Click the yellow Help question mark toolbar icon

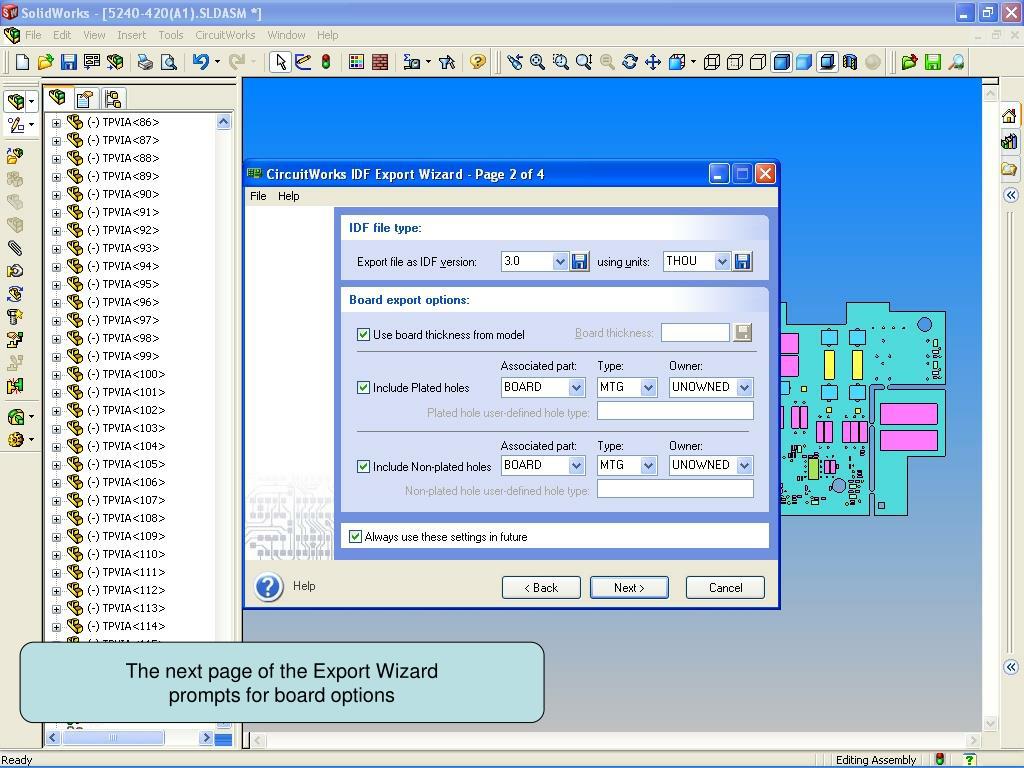click(x=478, y=62)
